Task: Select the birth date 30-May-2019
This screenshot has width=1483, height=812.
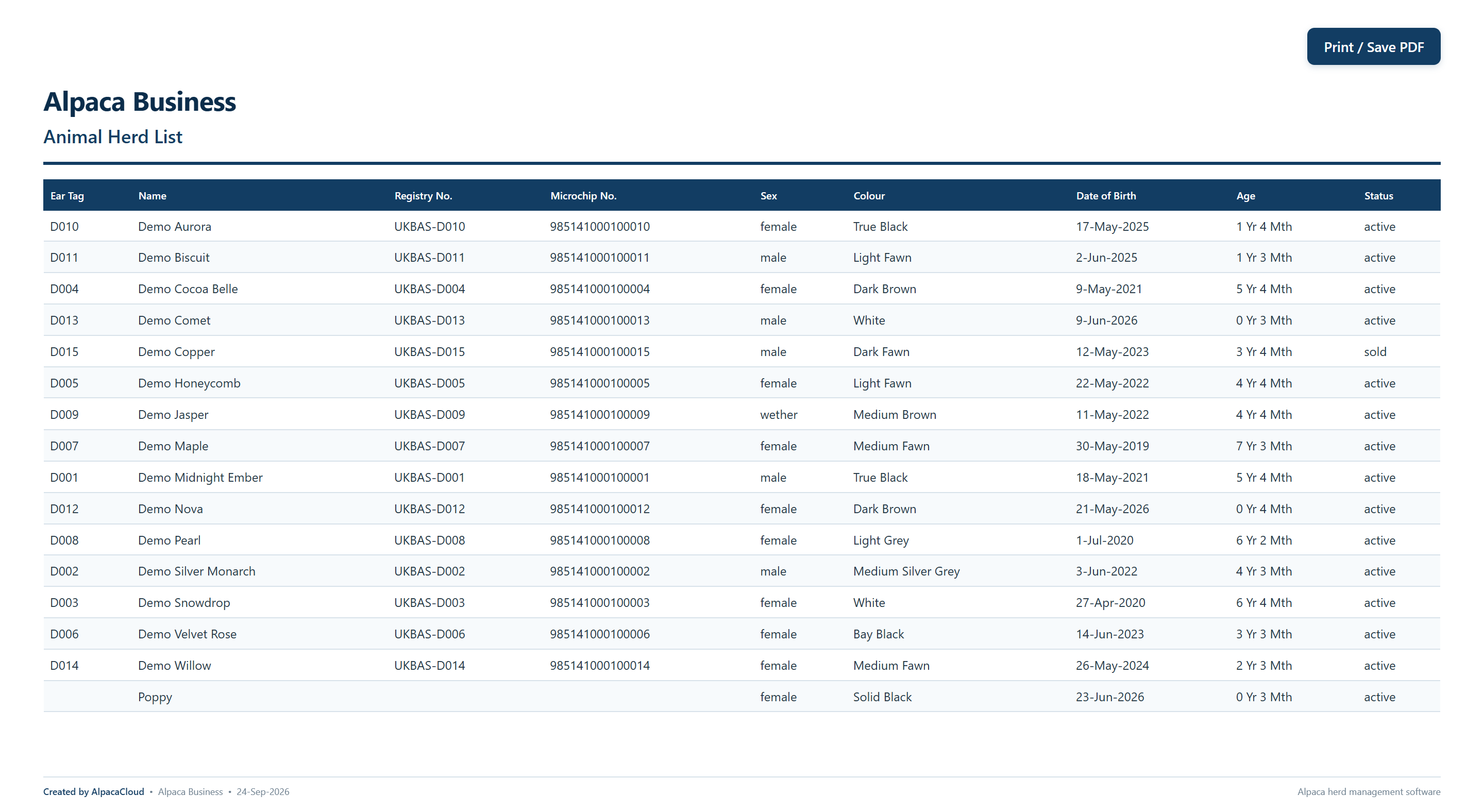Action: click(x=1111, y=446)
